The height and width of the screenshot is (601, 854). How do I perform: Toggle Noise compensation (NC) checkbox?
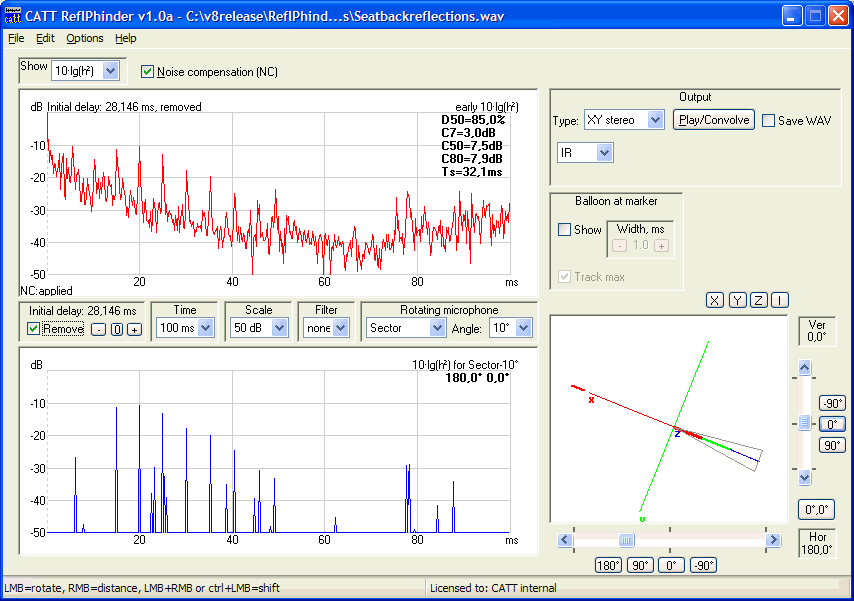148,72
